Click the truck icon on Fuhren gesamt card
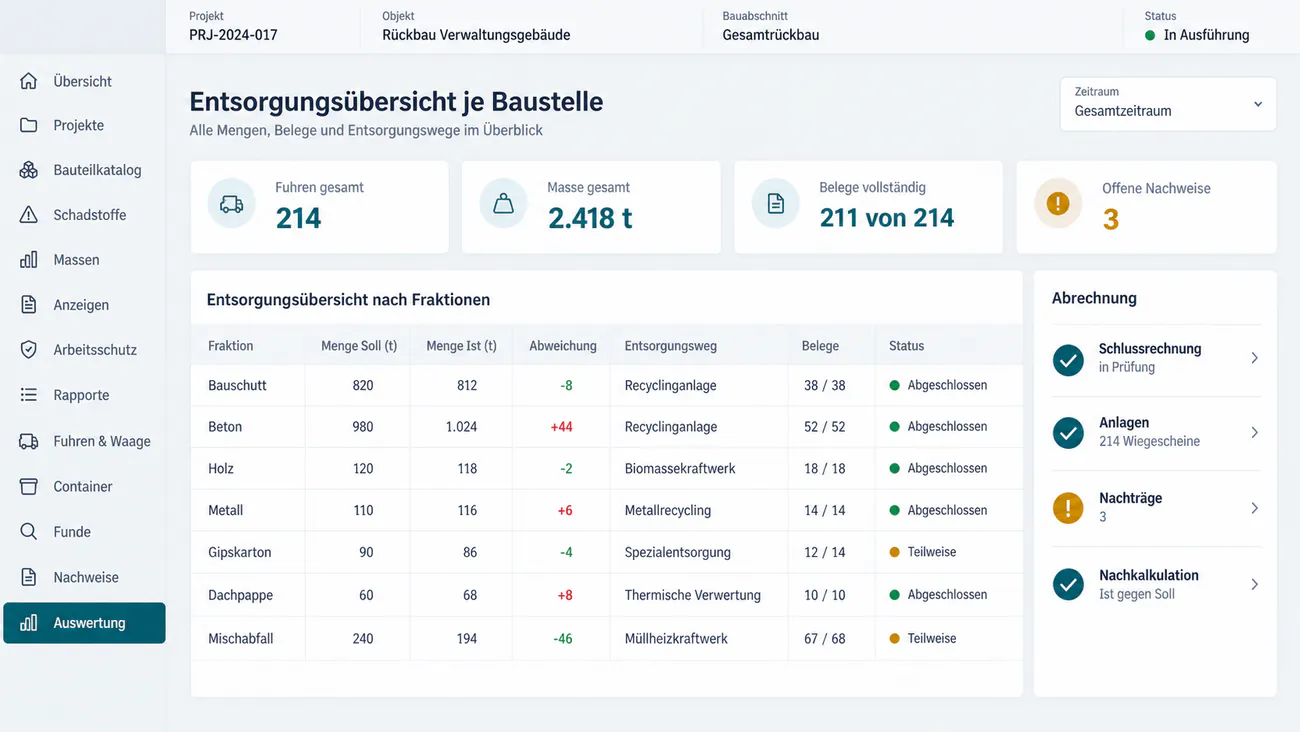 (x=232, y=204)
